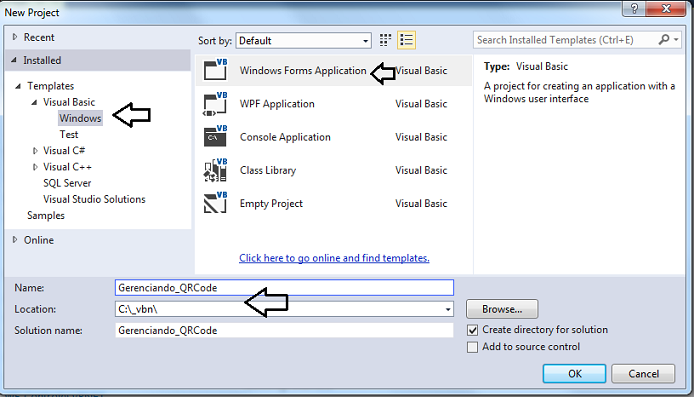Collapse the Visual Basic tree node

click(x=34, y=102)
